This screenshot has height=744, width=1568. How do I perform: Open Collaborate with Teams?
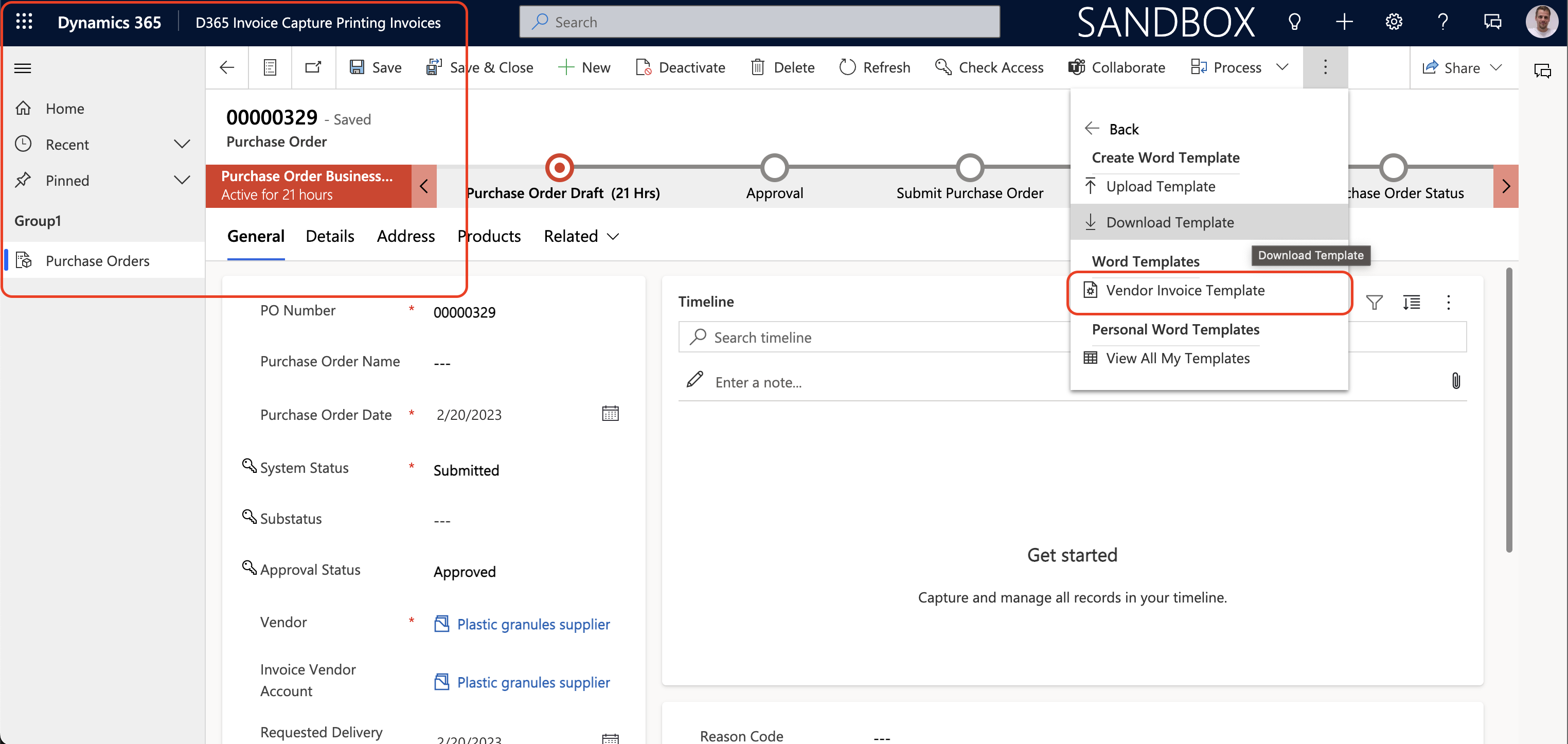[1116, 67]
